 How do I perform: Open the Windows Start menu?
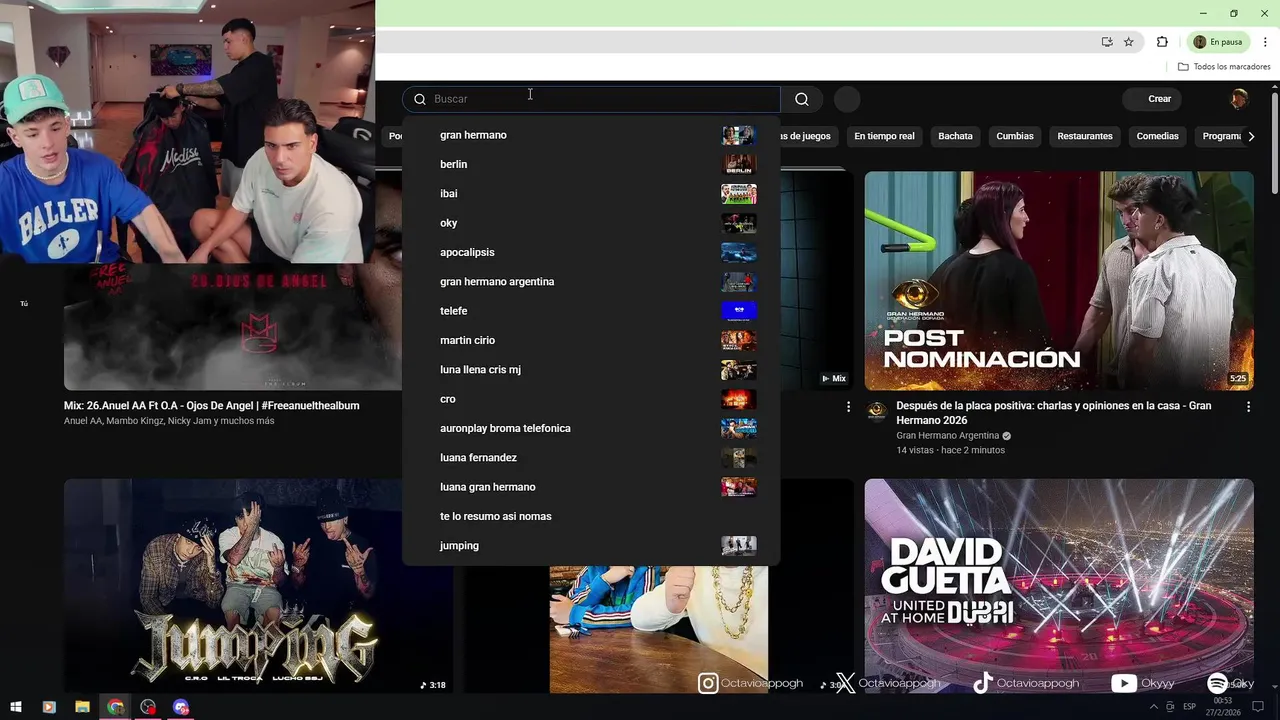pos(16,707)
